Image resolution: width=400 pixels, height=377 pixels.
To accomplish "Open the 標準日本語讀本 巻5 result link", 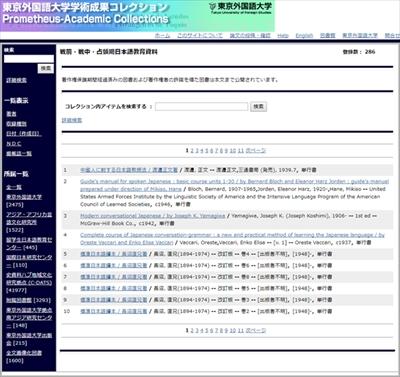I will (x=114, y=288).
